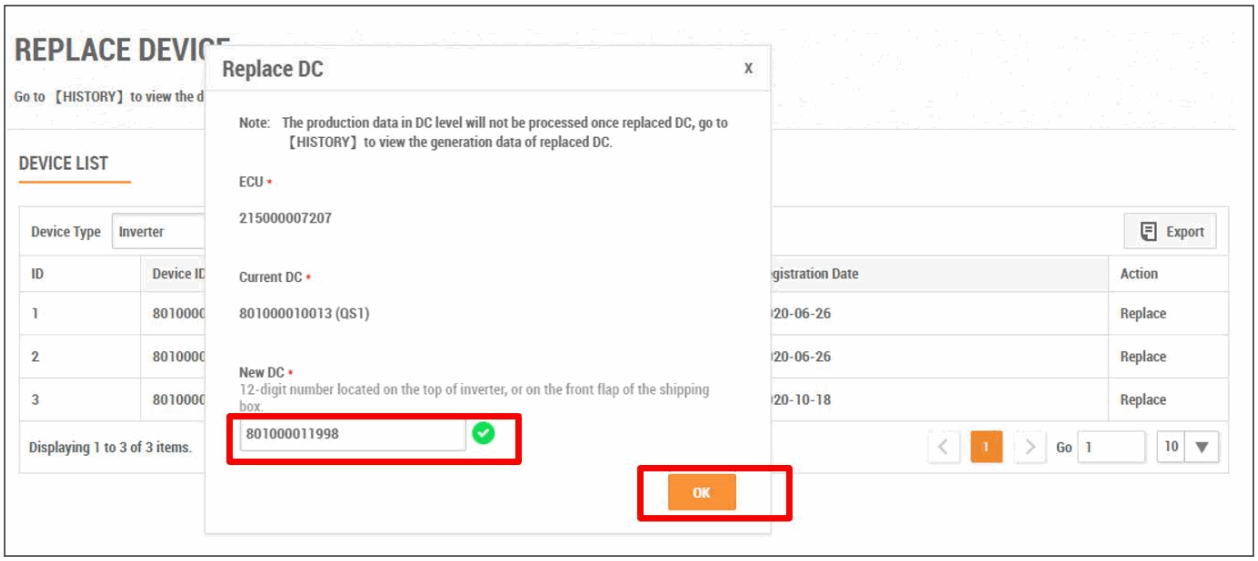
Task: Click the Export document icon
Action: coord(1149,231)
